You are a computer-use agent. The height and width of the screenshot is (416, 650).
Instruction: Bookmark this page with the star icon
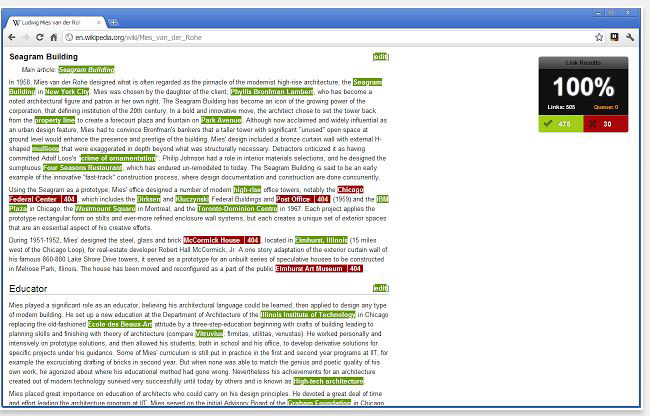[598, 37]
